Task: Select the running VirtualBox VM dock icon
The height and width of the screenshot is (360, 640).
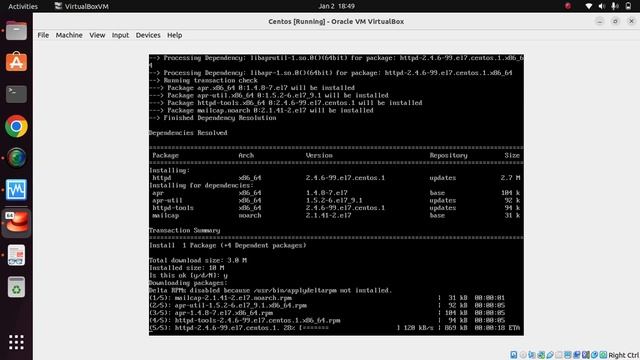Action: [x=16, y=222]
